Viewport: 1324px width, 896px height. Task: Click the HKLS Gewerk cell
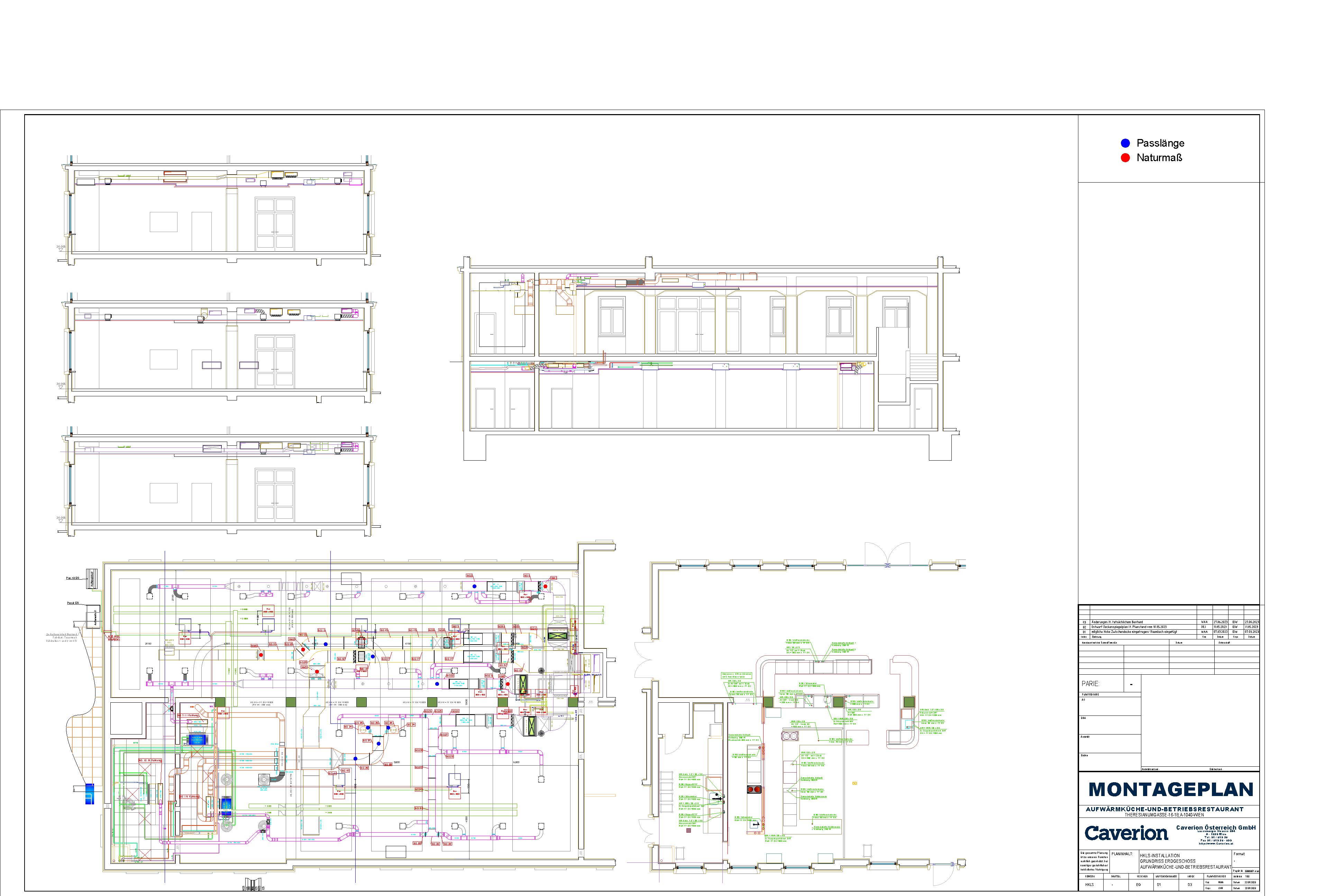point(1090,885)
